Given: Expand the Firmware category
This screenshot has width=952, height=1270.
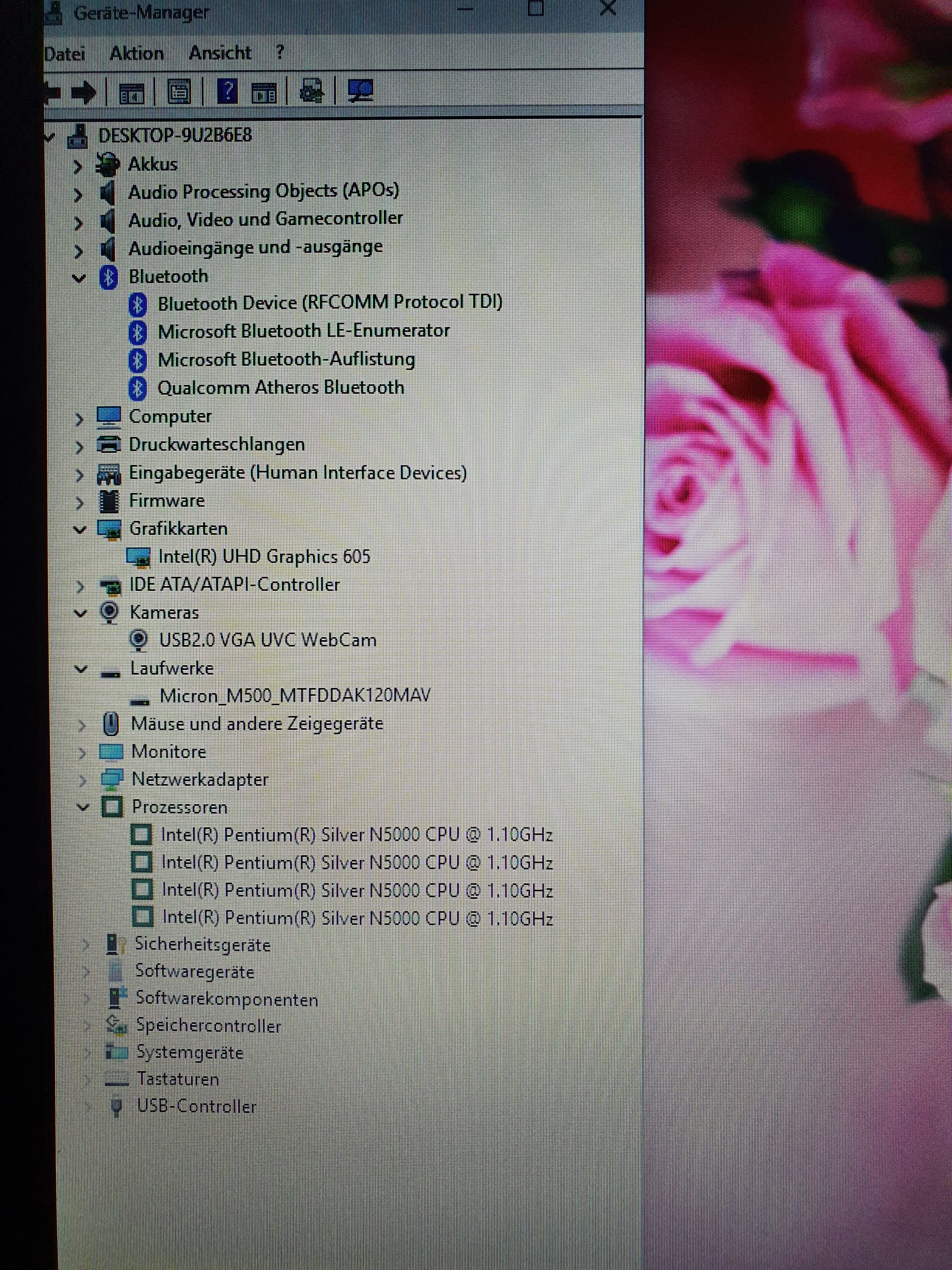Looking at the screenshot, I should click(x=80, y=504).
